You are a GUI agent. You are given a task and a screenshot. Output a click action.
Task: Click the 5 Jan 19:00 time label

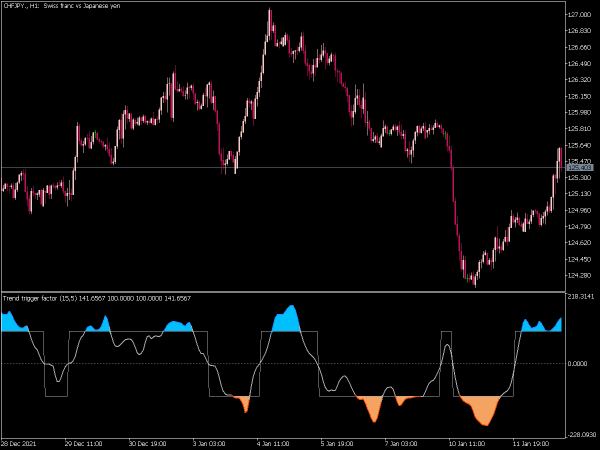338,443
